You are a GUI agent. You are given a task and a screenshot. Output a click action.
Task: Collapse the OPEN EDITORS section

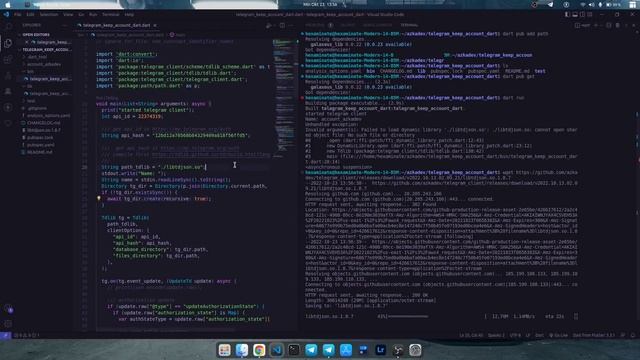[x=36, y=35]
